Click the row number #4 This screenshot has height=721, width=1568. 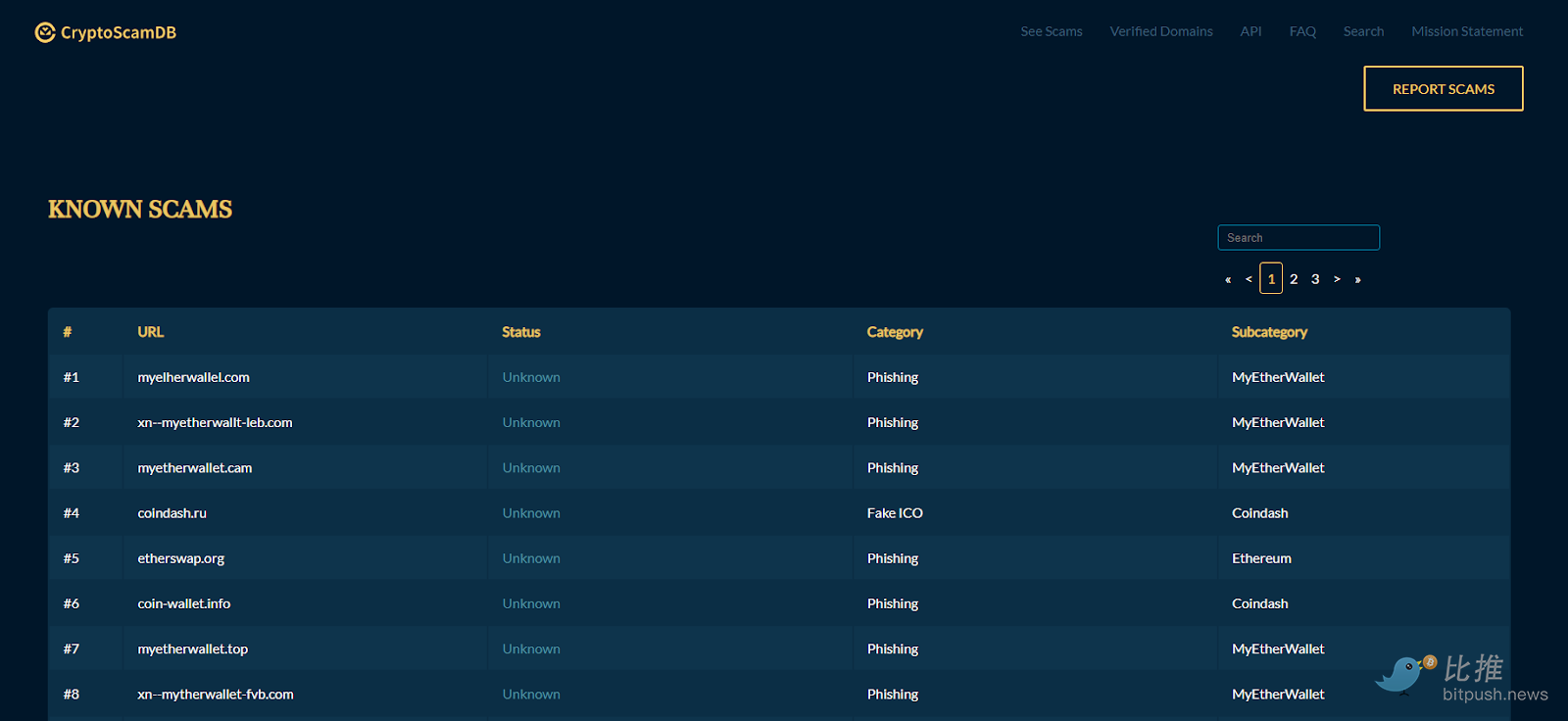(72, 512)
